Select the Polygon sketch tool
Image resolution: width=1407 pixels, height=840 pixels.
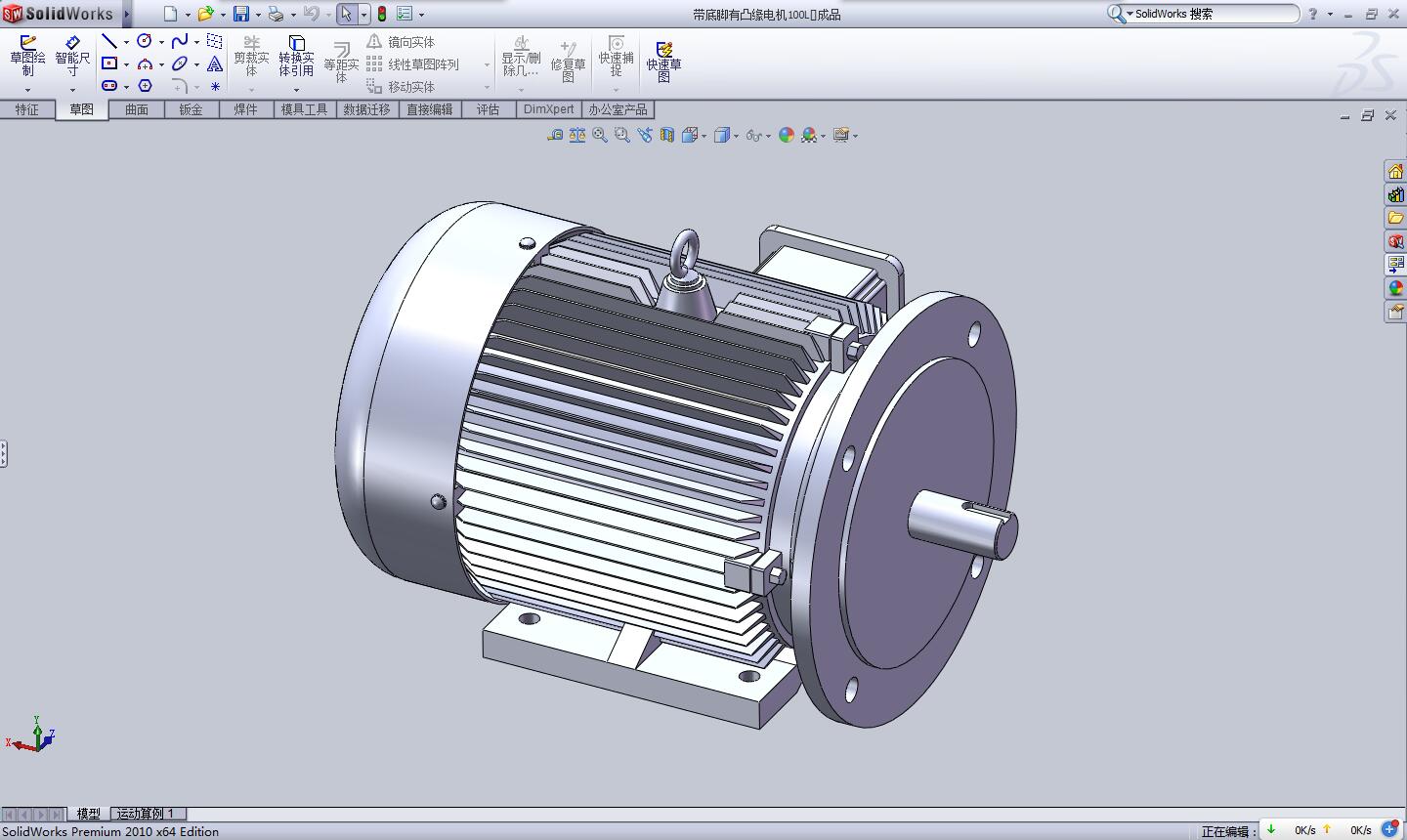pyautogui.click(x=145, y=86)
